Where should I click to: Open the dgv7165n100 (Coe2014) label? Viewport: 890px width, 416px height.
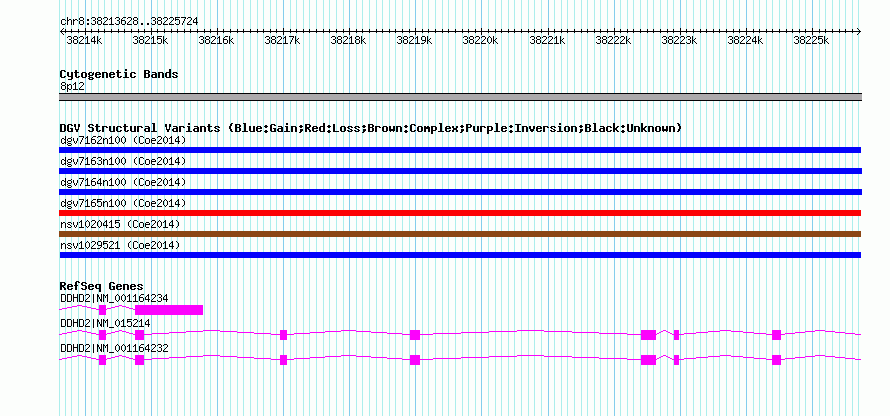click(123, 203)
